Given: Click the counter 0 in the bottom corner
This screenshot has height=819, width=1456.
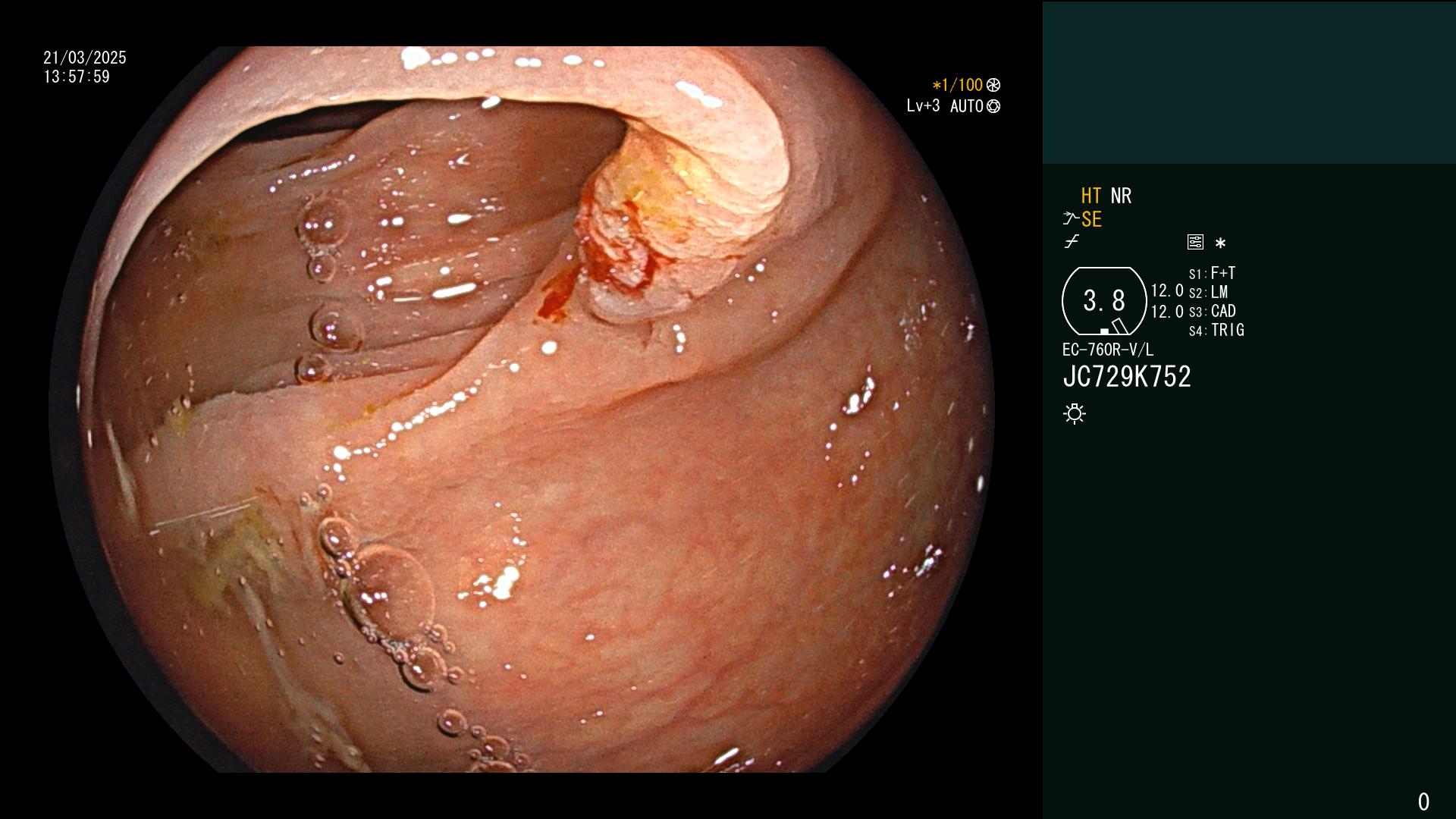Looking at the screenshot, I should point(1423,802).
